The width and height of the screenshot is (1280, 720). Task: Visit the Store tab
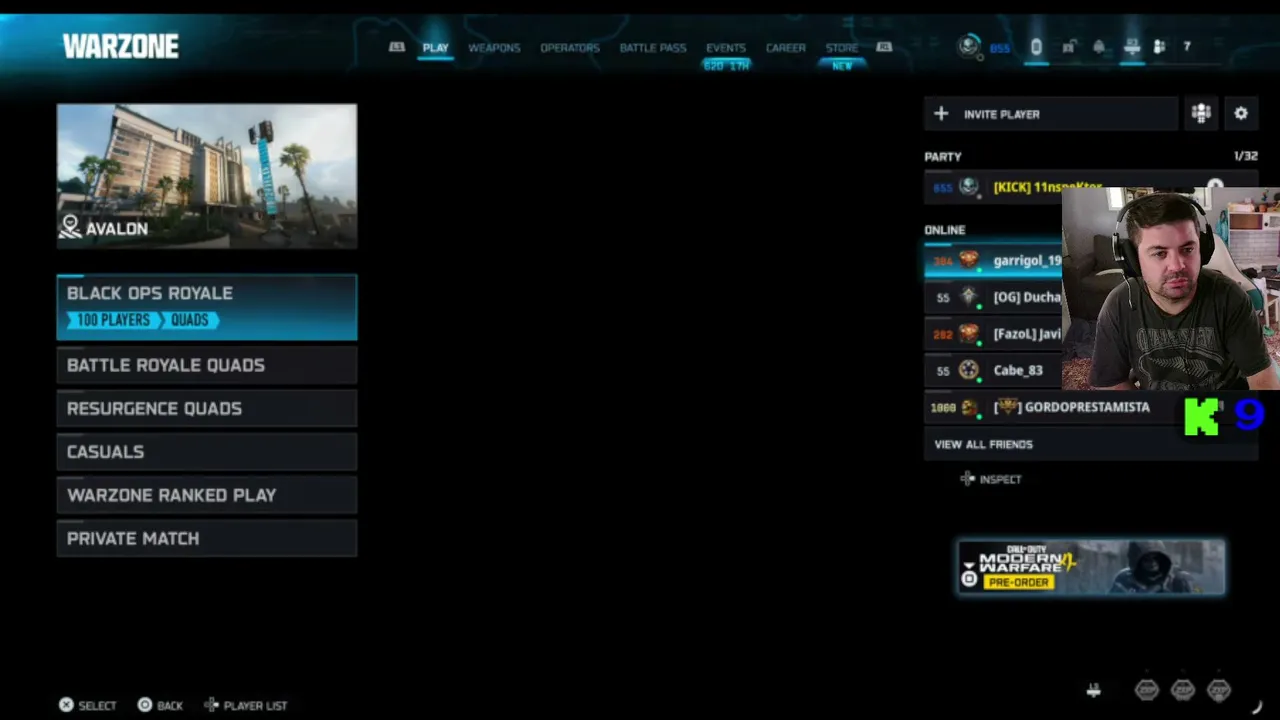(x=842, y=48)
